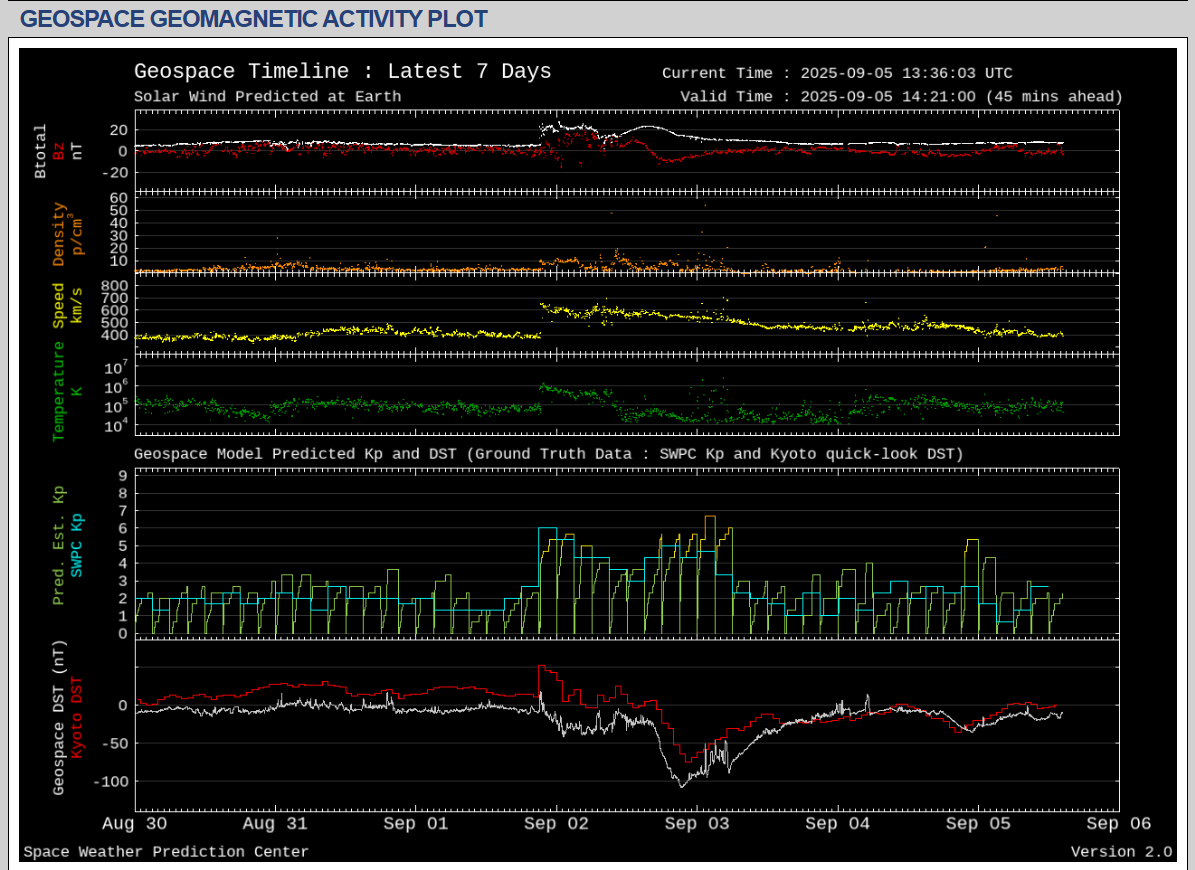Viewport: 1195px width, 870px height.
Task: Click the Geospace Timeline Latest 7 Days title
Action: click(342, 71)
